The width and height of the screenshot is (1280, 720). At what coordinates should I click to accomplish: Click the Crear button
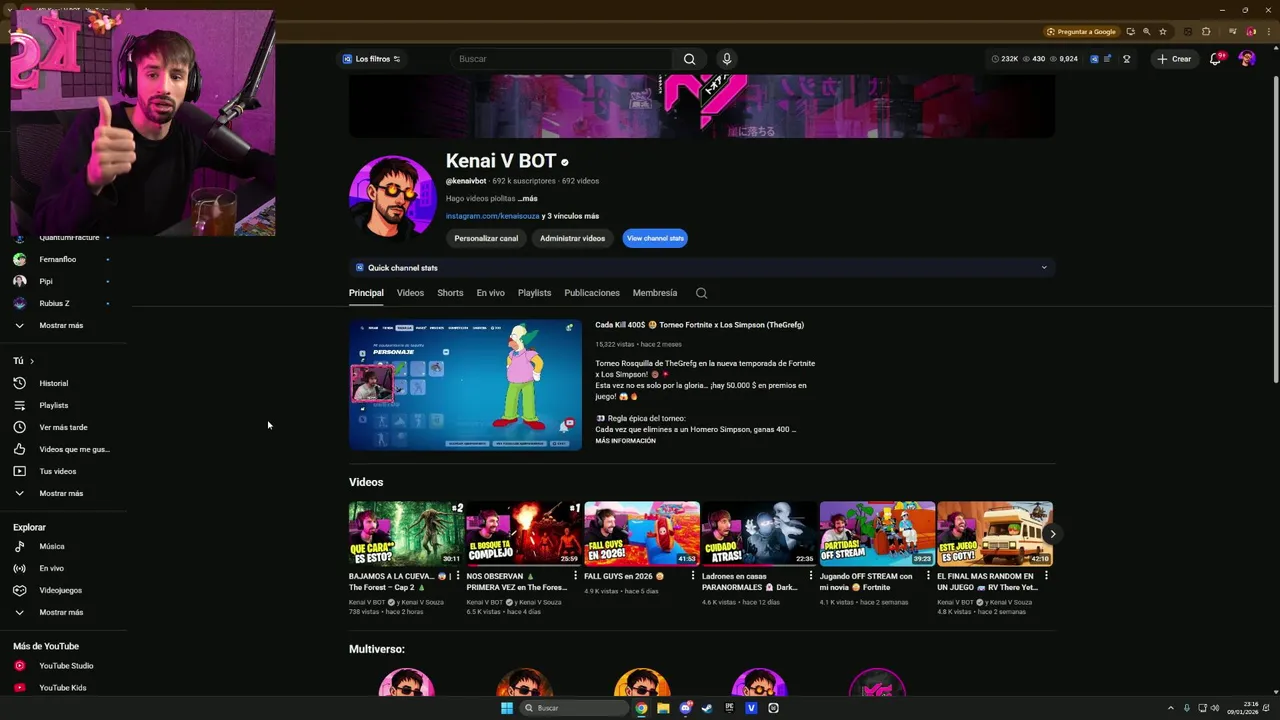1174,59
